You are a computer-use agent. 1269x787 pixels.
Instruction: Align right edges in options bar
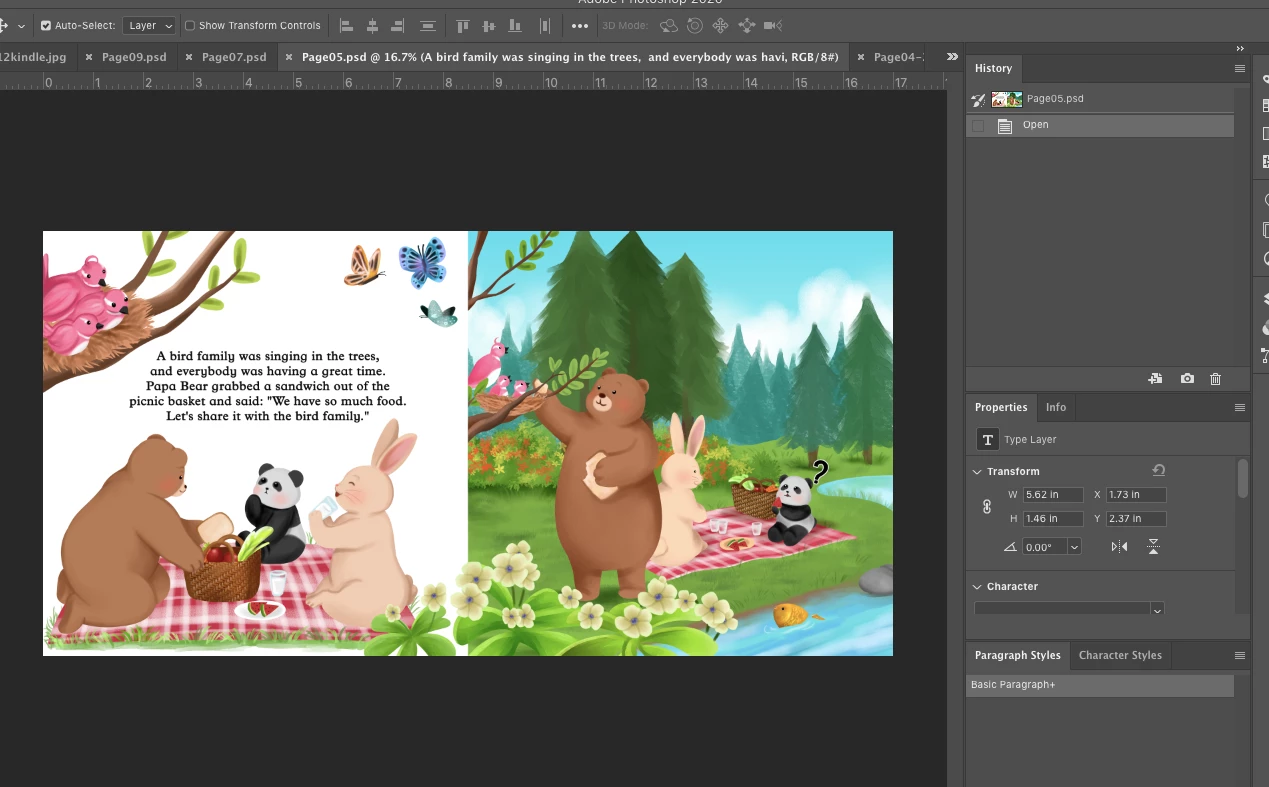pyautogui.click(x=398, y=26)
